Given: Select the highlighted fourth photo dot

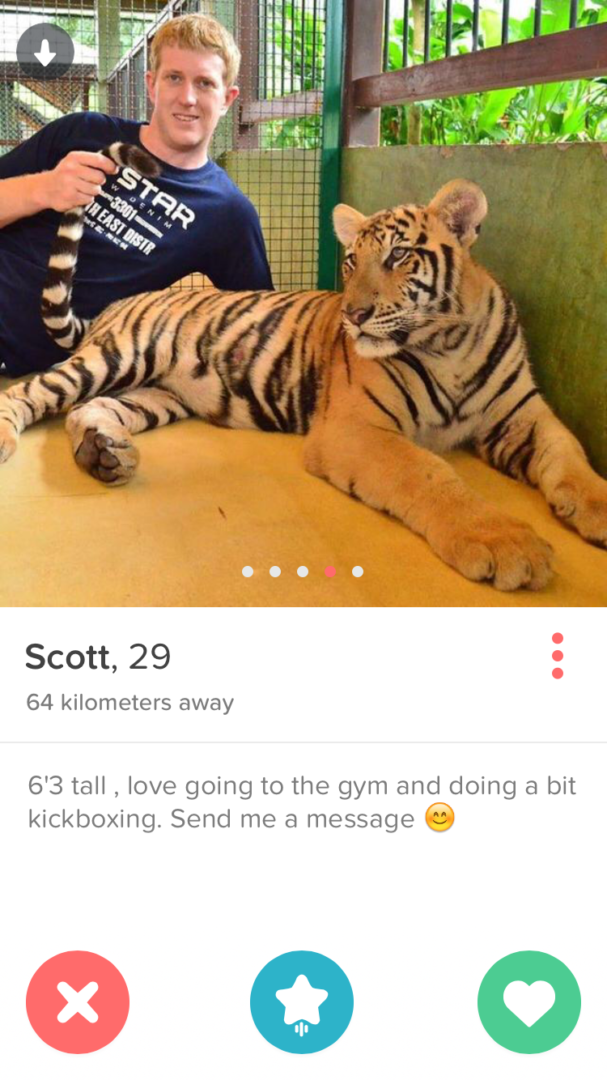Looking at the screenshot, I should pos(330,571).
